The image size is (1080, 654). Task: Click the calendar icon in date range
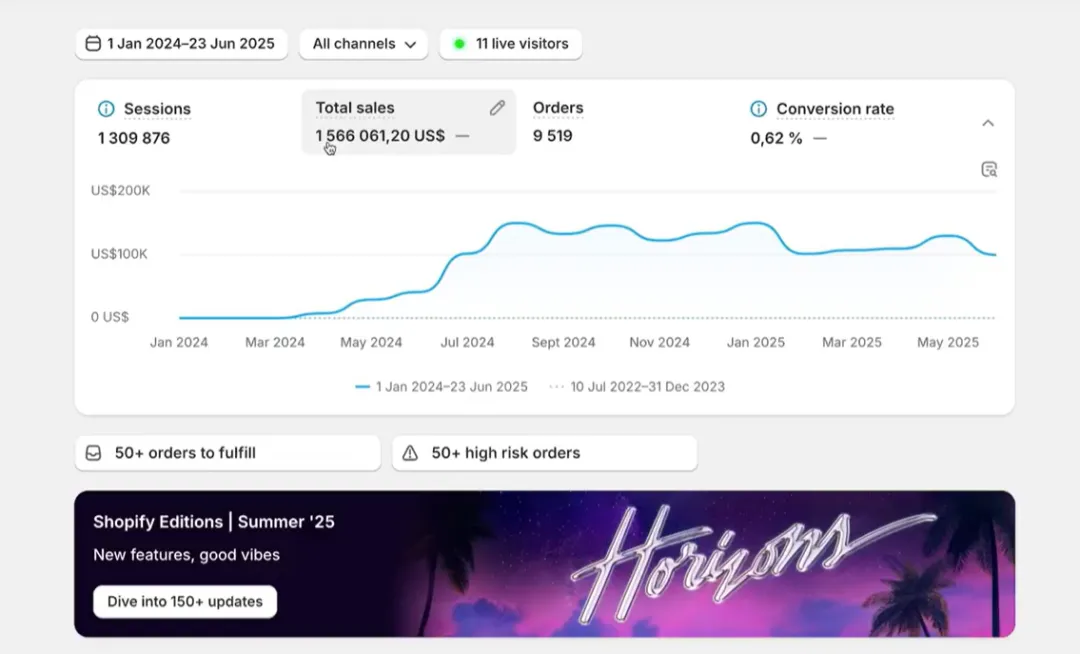(x=93, y=44)
